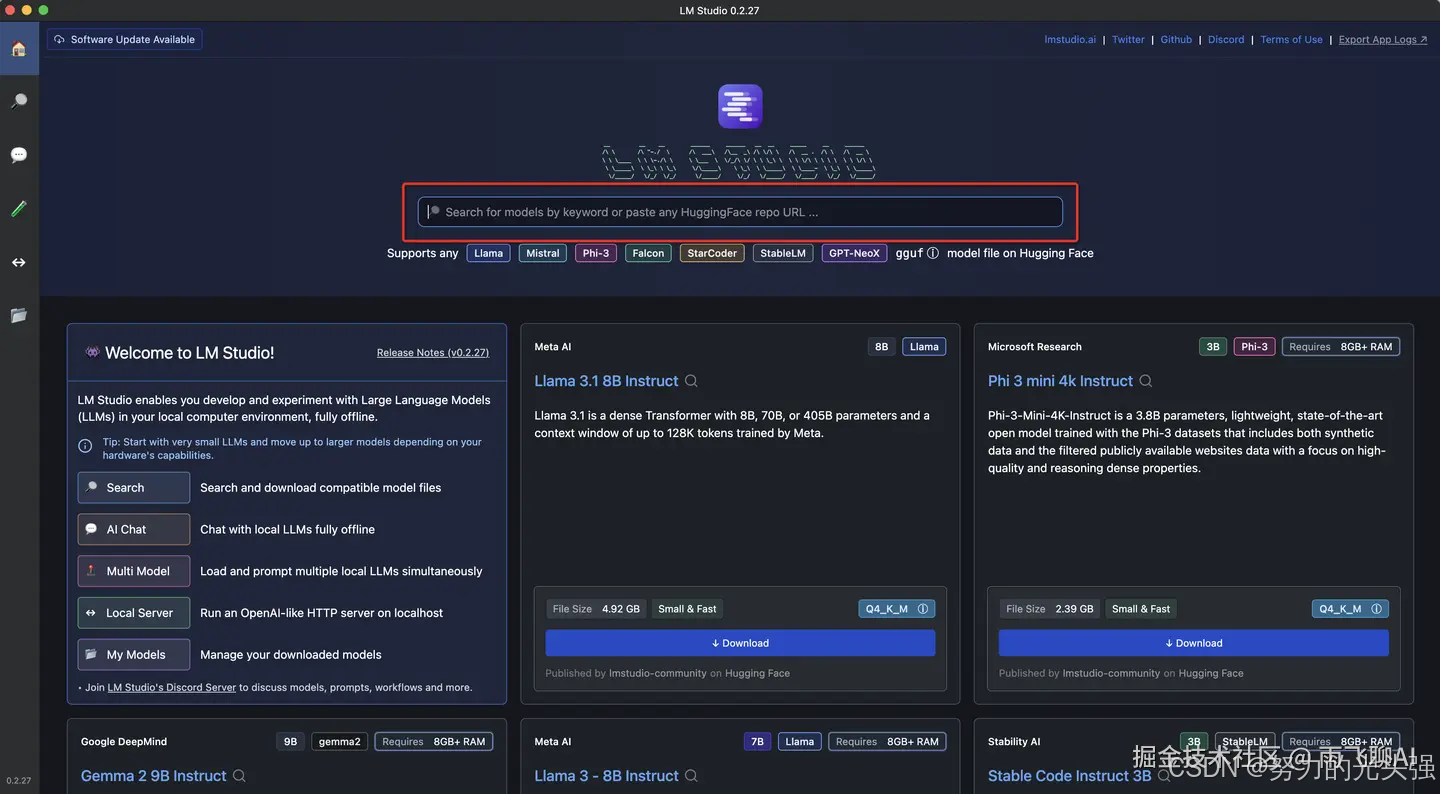The image size is (1440, 794).
Task: Open the Stable Code Instruct 3B title
Action: [x=1069, y=776]
